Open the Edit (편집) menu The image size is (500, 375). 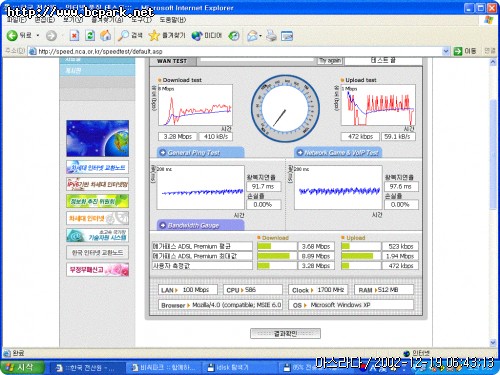45,20
